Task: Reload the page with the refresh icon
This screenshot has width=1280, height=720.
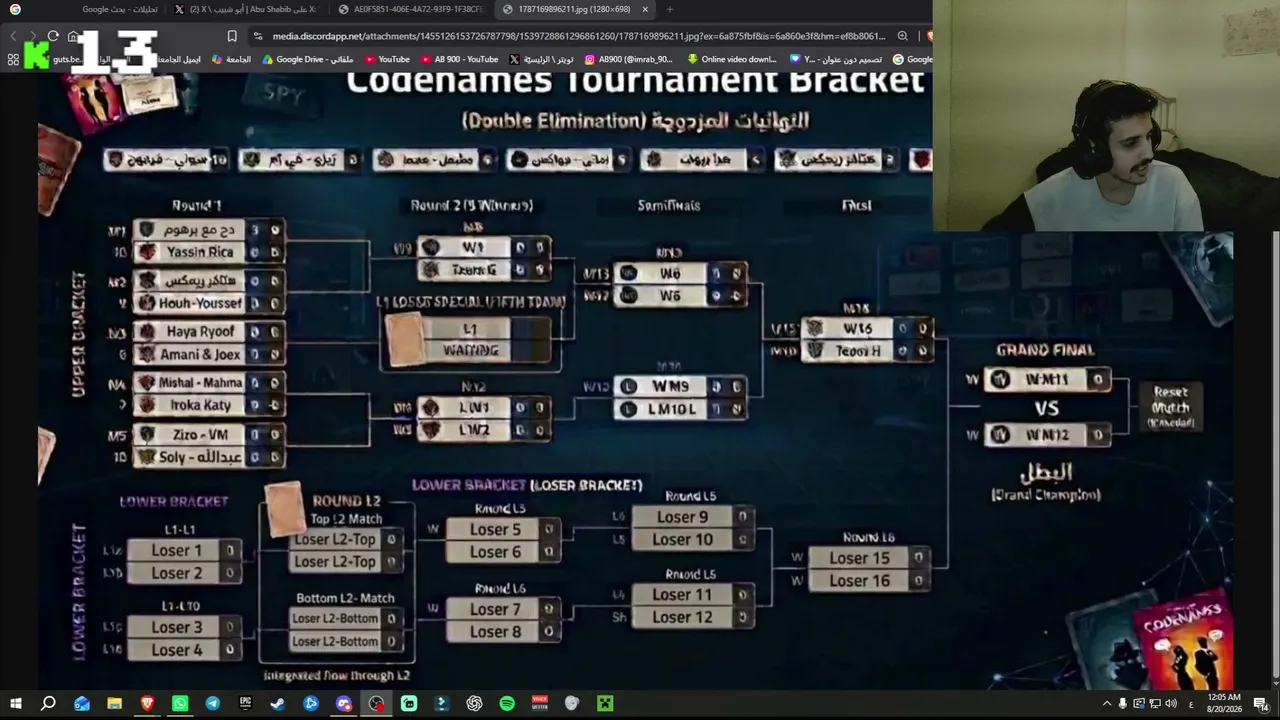Action: (x=53, y=36)
